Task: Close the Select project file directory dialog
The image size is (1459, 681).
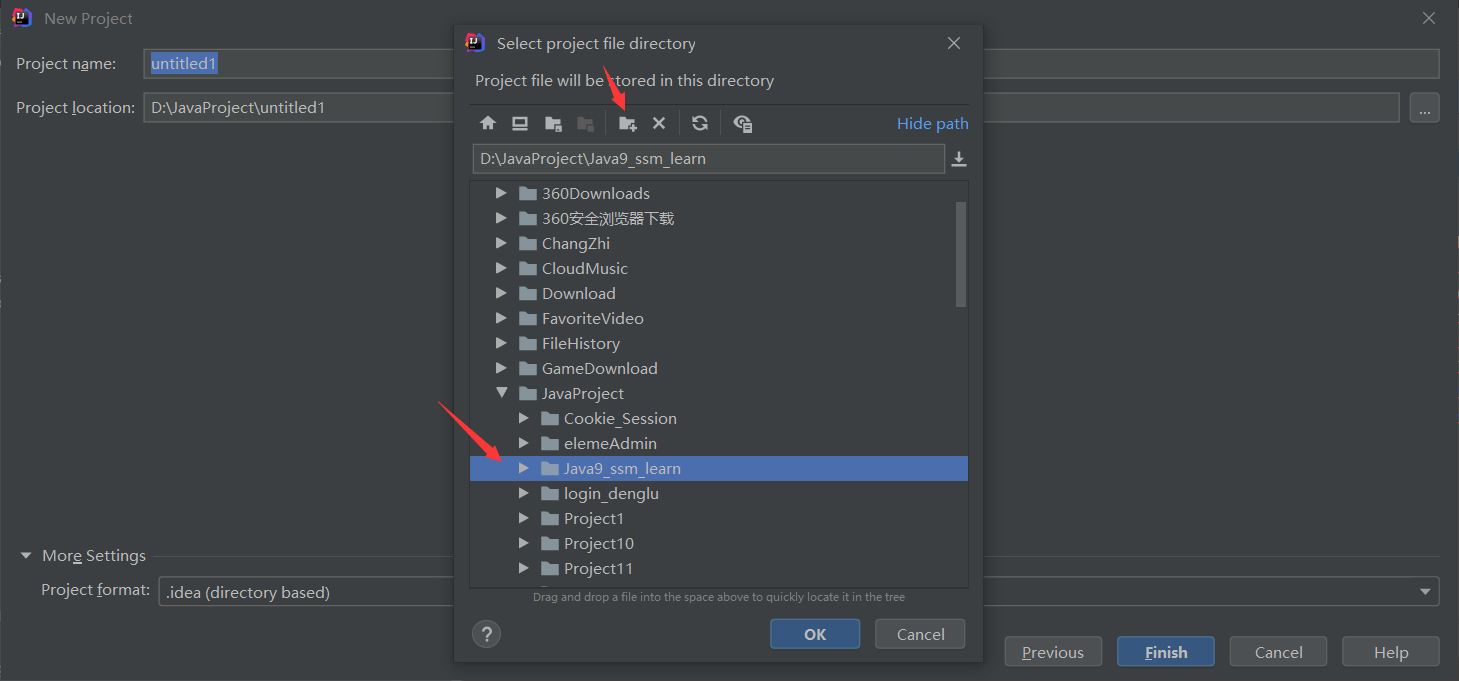Action: (x=954, y=43)
